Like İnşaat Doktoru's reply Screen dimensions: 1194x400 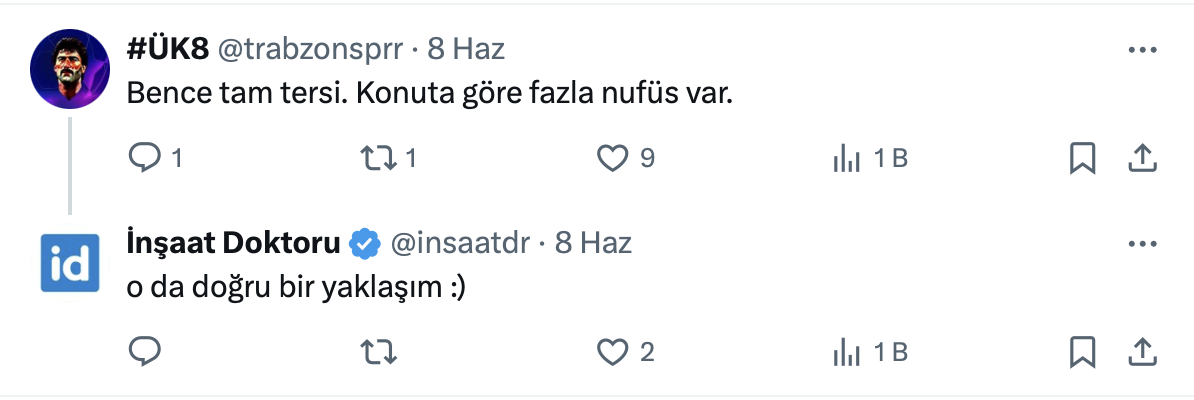point(611,351)
